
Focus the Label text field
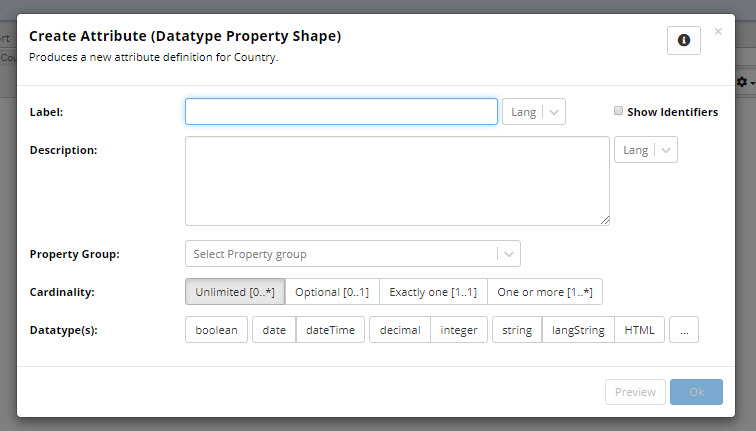point(341,112)
